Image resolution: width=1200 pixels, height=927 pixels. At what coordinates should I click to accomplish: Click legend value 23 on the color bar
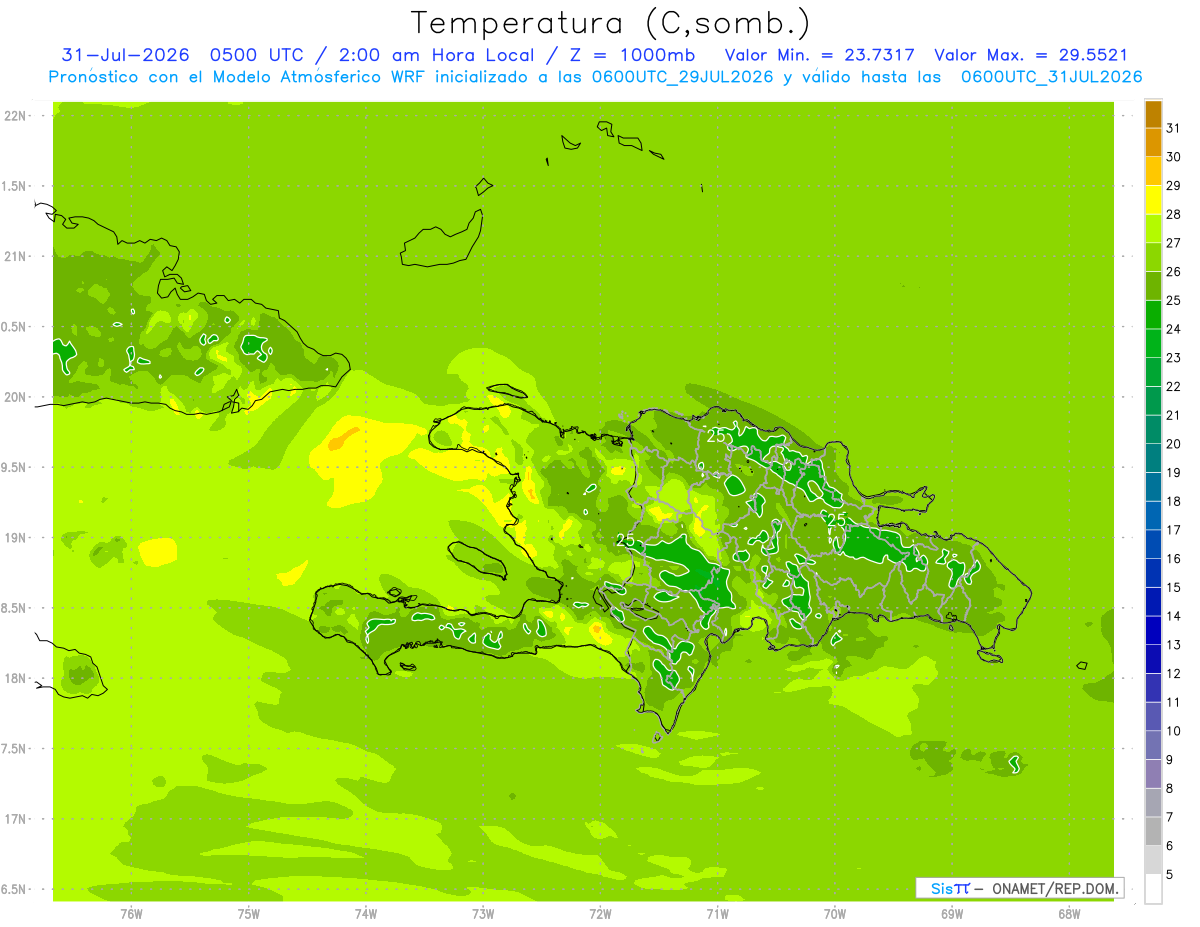click(x=1173, y=358)
